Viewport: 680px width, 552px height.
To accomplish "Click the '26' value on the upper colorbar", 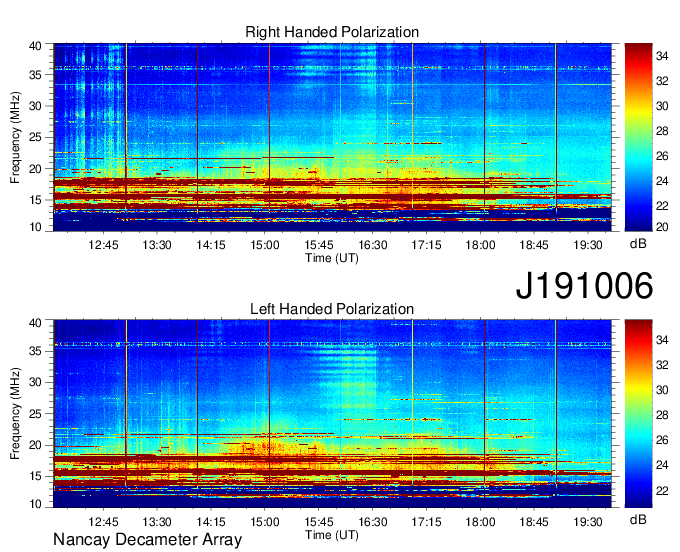I will 662,156.
